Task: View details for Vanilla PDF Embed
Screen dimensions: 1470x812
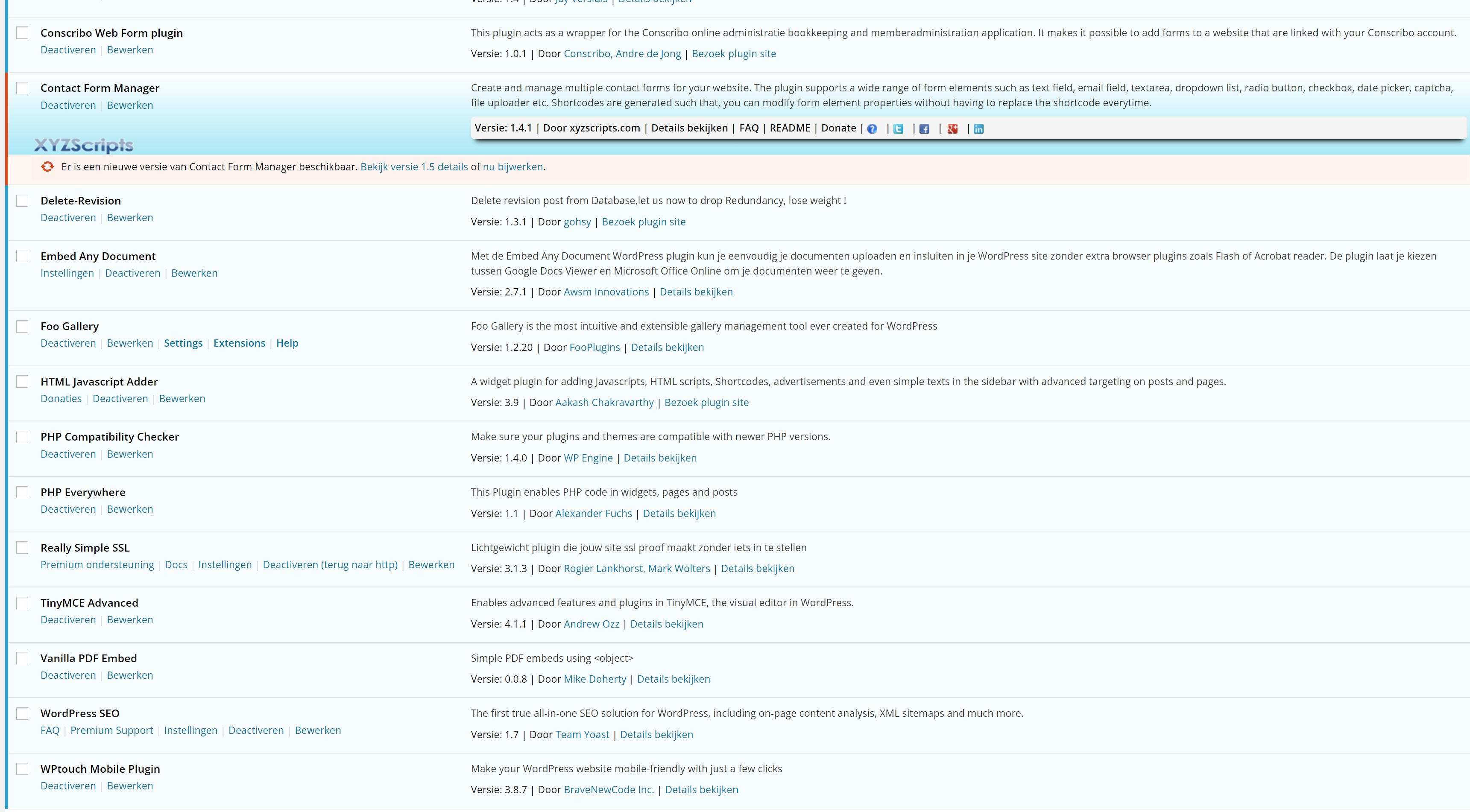Action: pos(674,680)
